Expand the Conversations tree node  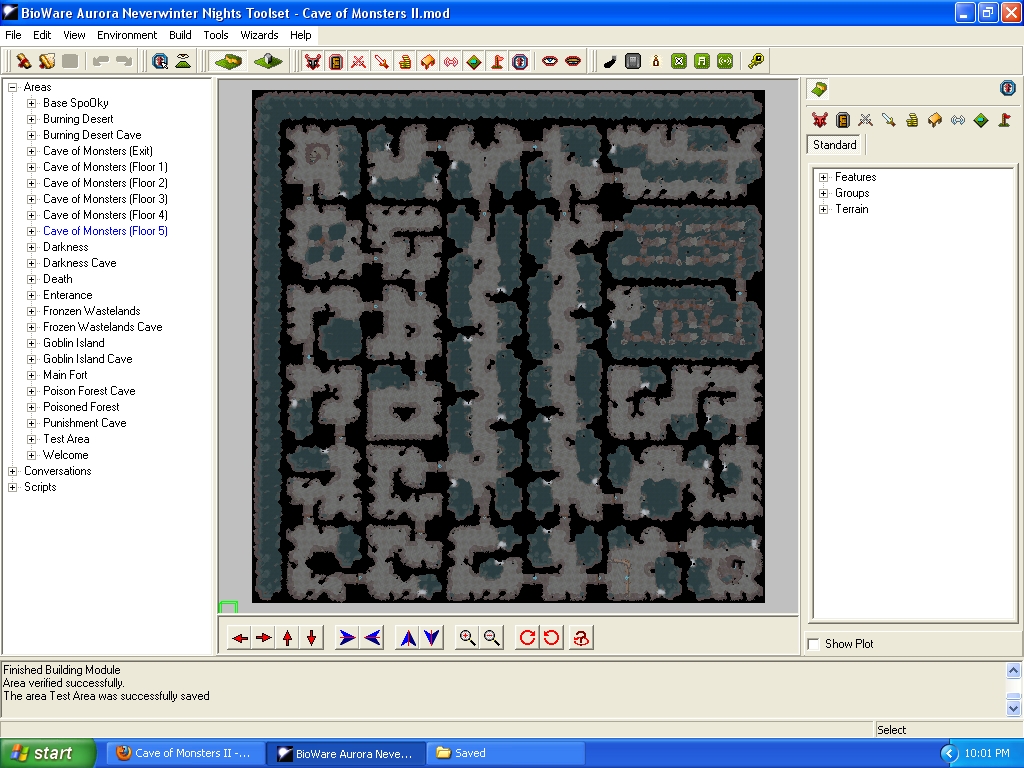[x=13, y=471]
